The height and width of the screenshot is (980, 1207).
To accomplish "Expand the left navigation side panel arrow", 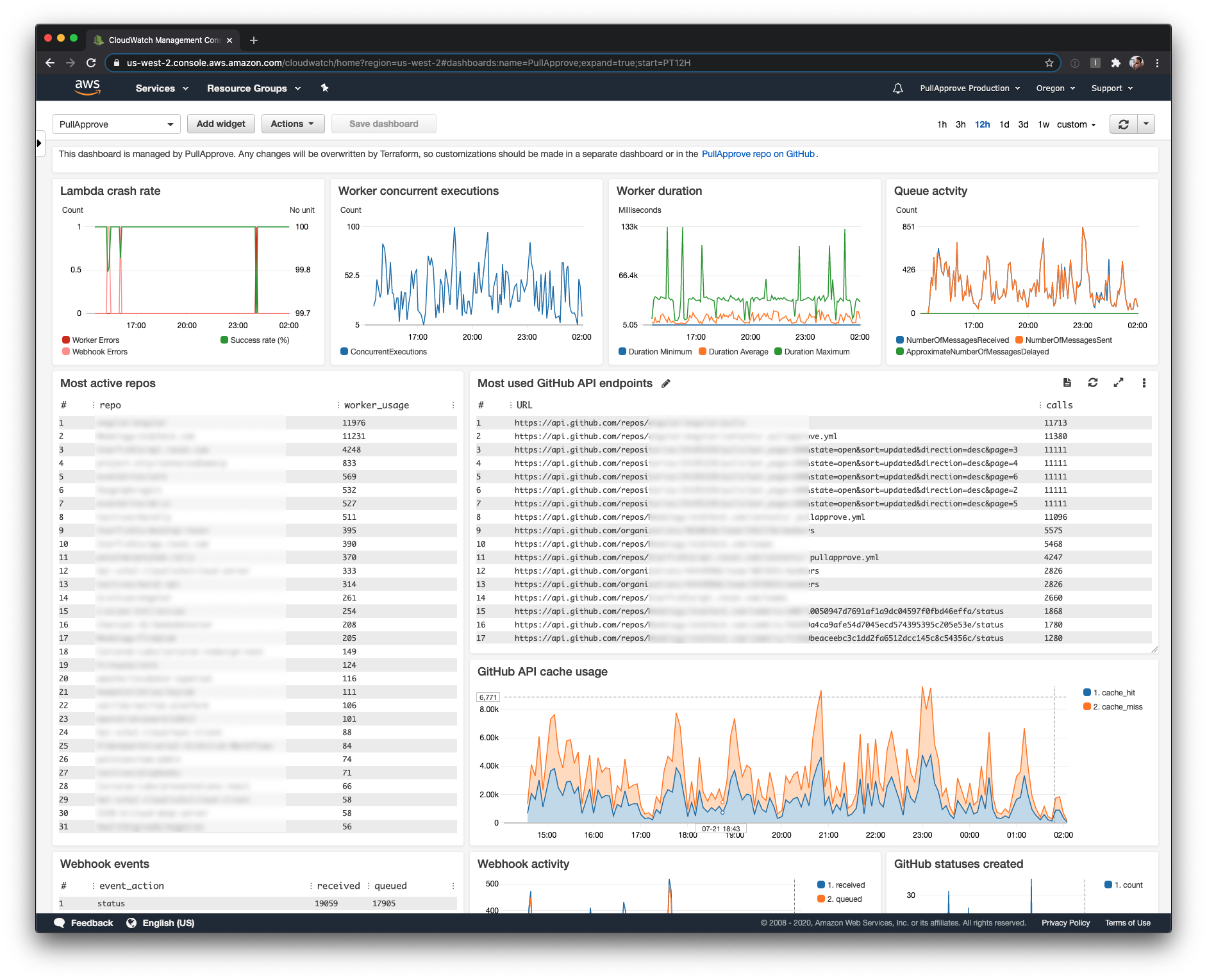I will tap(39, 143).
